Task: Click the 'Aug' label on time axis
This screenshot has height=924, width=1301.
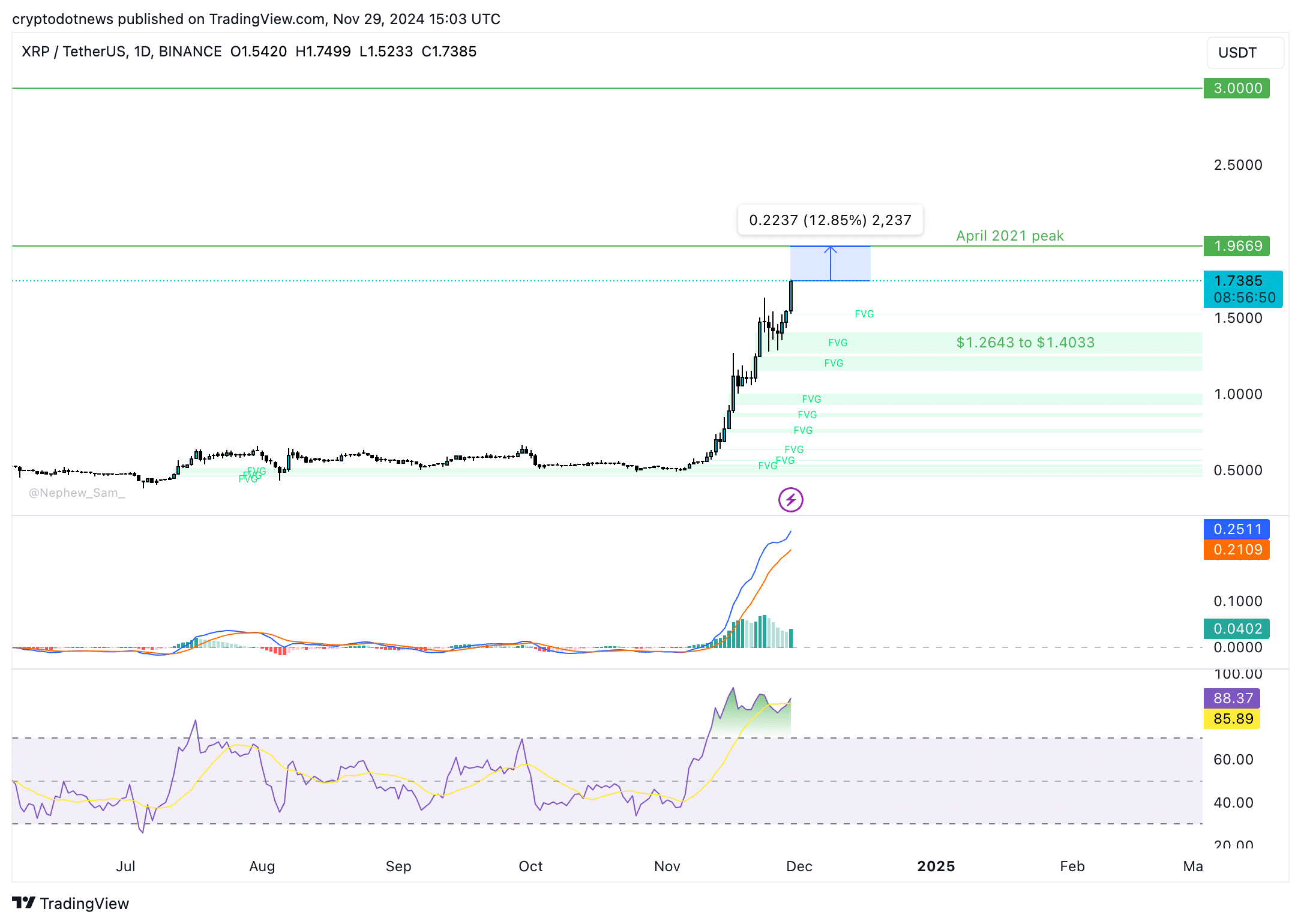Action: point(262,866)
